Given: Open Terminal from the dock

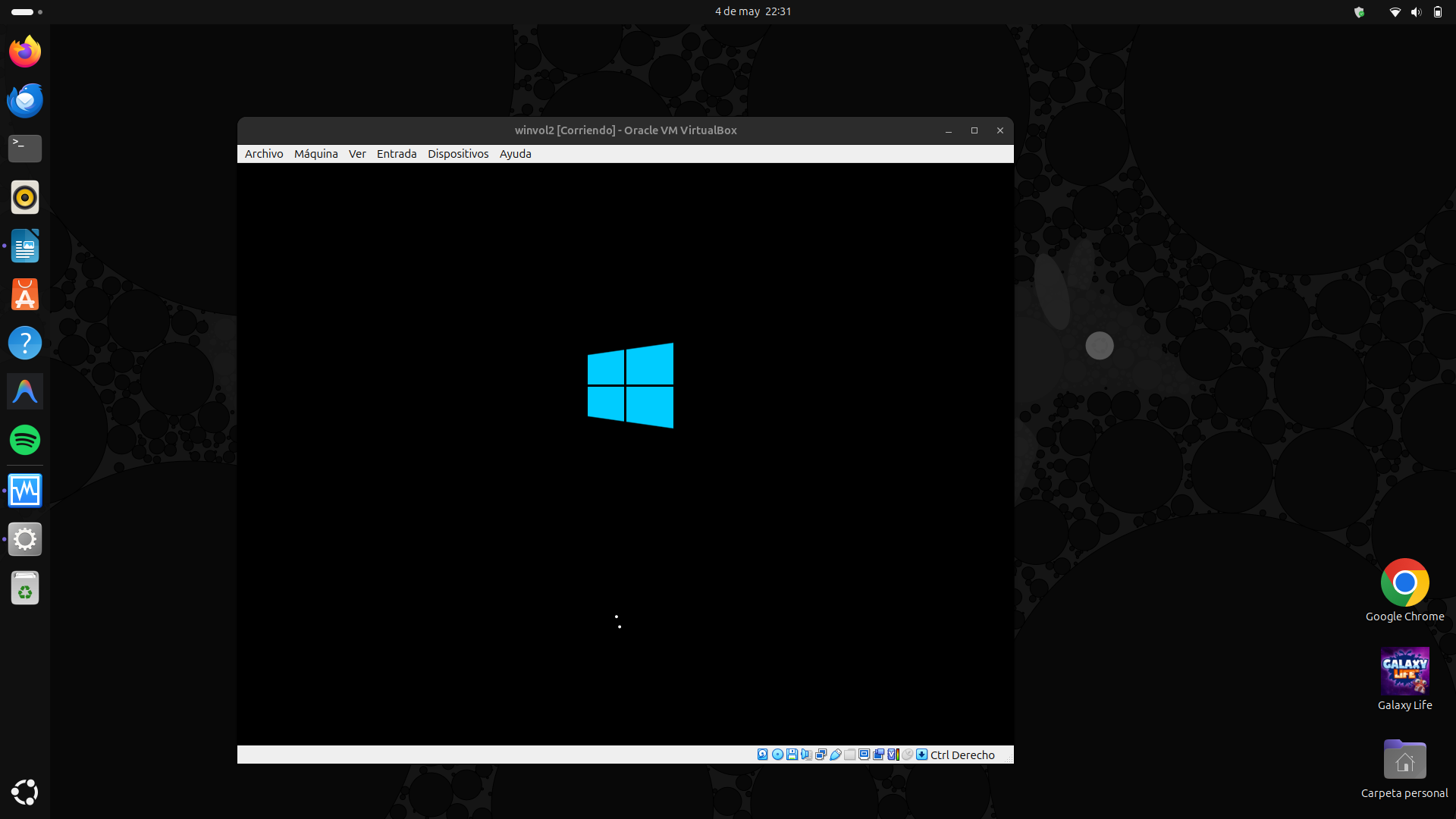Looking at the screenshot, I should tap(25, 149).
